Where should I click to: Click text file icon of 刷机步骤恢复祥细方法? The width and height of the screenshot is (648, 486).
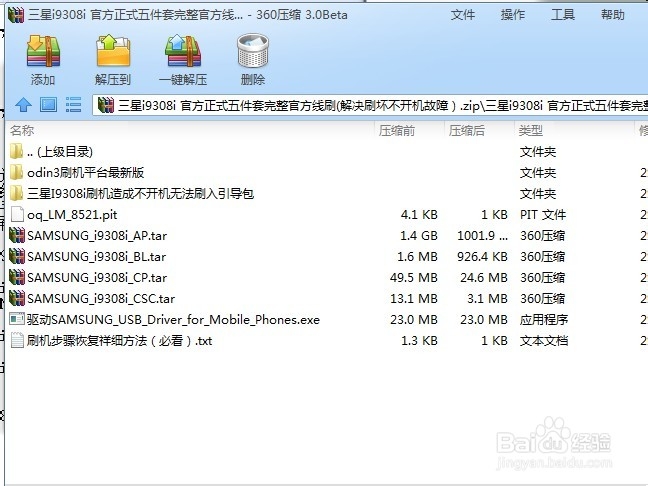pyautogui.click(x=17, y=341)
